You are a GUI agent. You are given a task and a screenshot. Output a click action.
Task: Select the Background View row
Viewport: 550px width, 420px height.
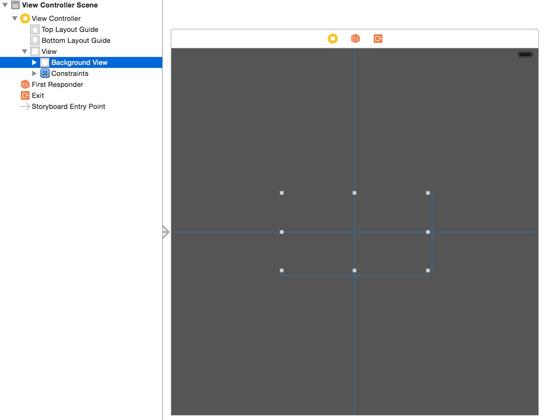[81, 62]
